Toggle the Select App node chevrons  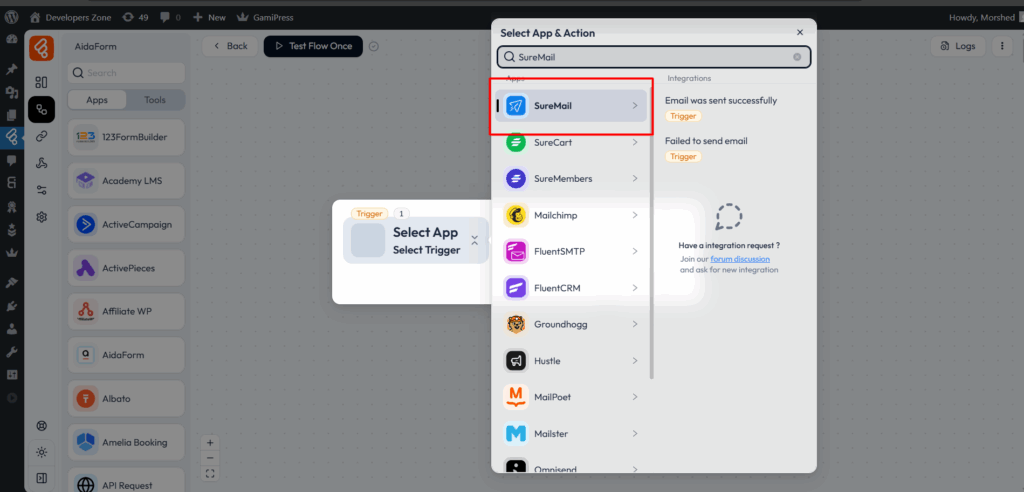(x=475, y=240)
